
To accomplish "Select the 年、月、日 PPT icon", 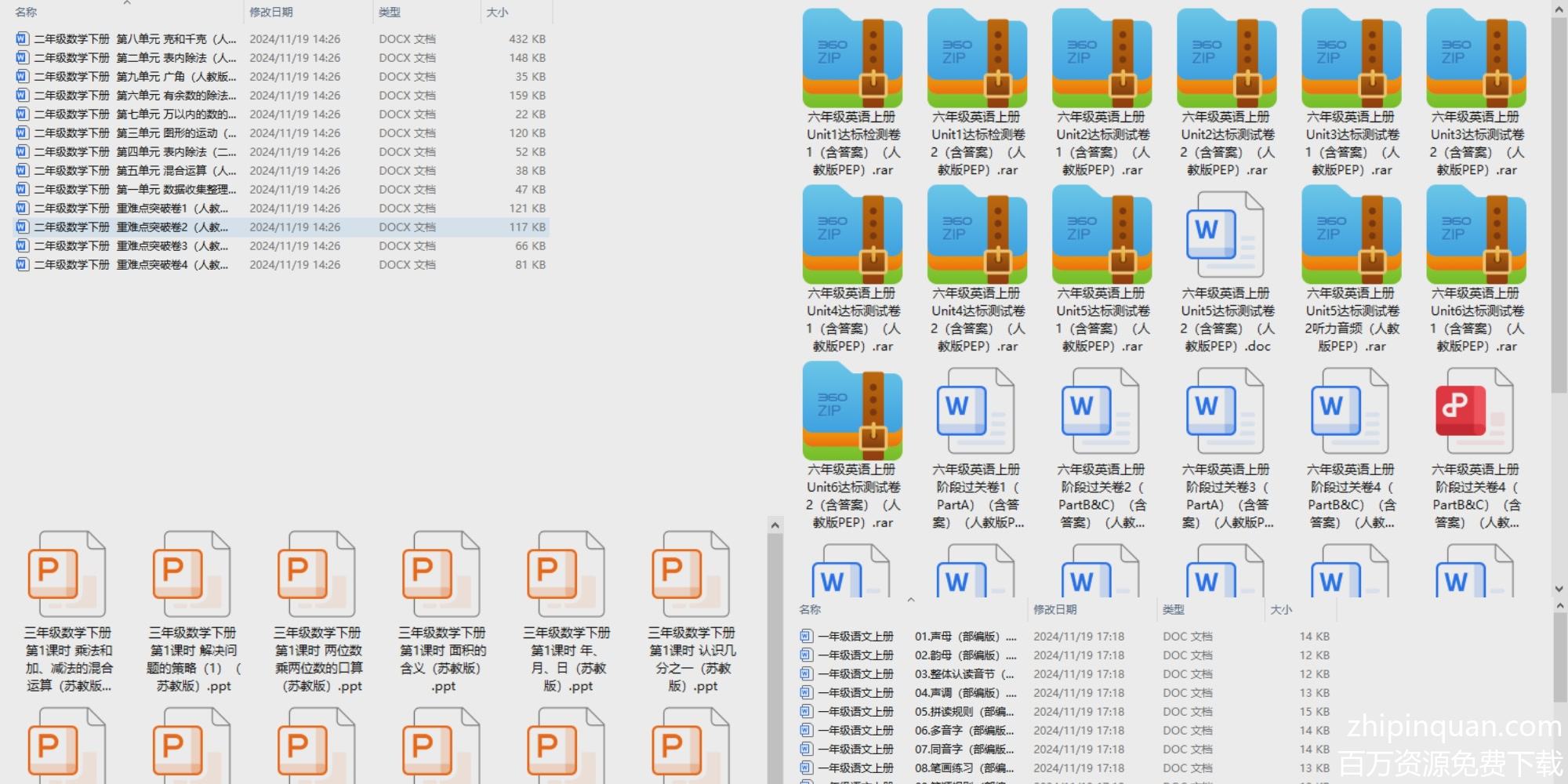I will pyautogui.click(x=565, y=575).
